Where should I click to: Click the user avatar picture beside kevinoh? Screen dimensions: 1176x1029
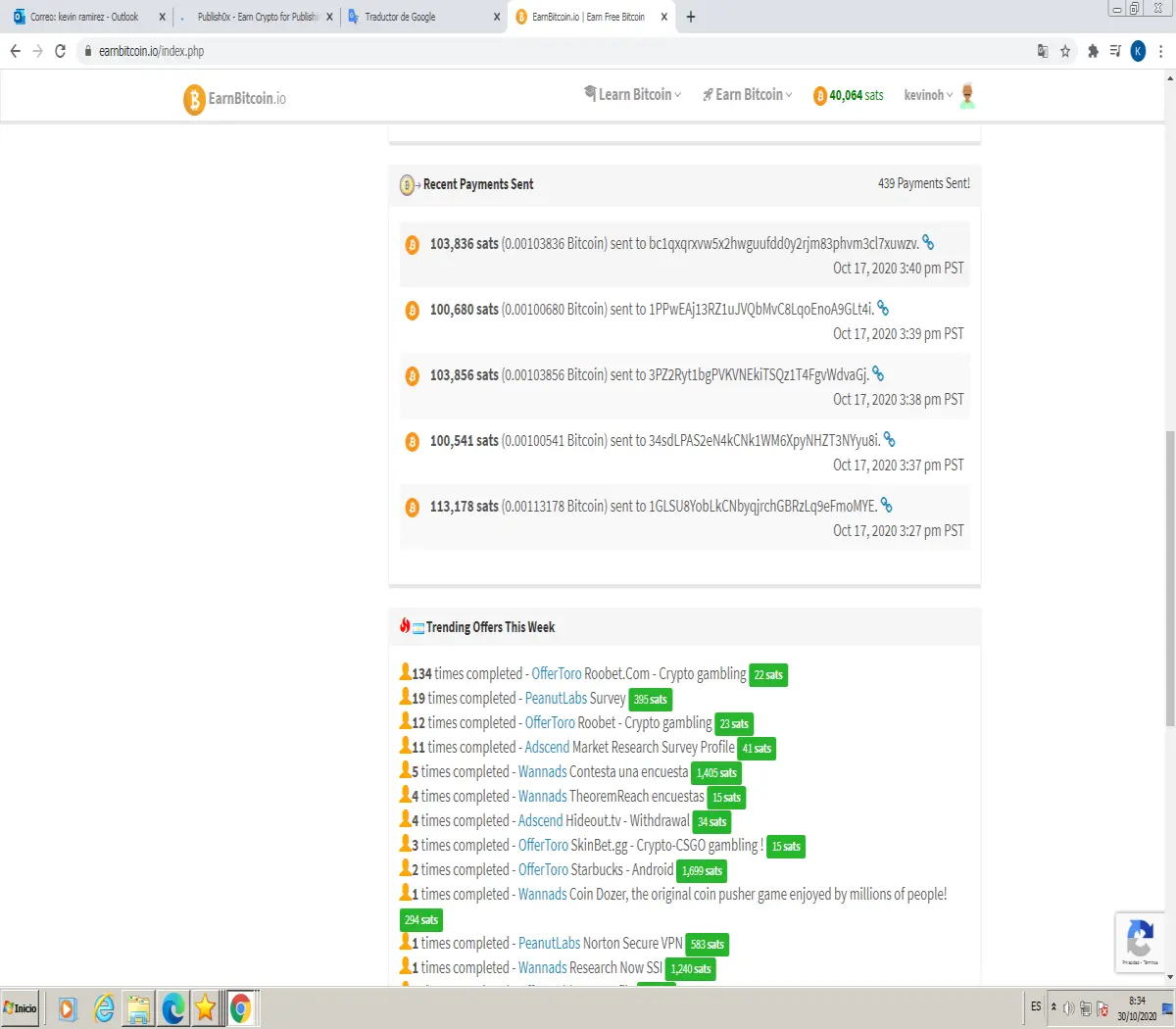(967, 95)
